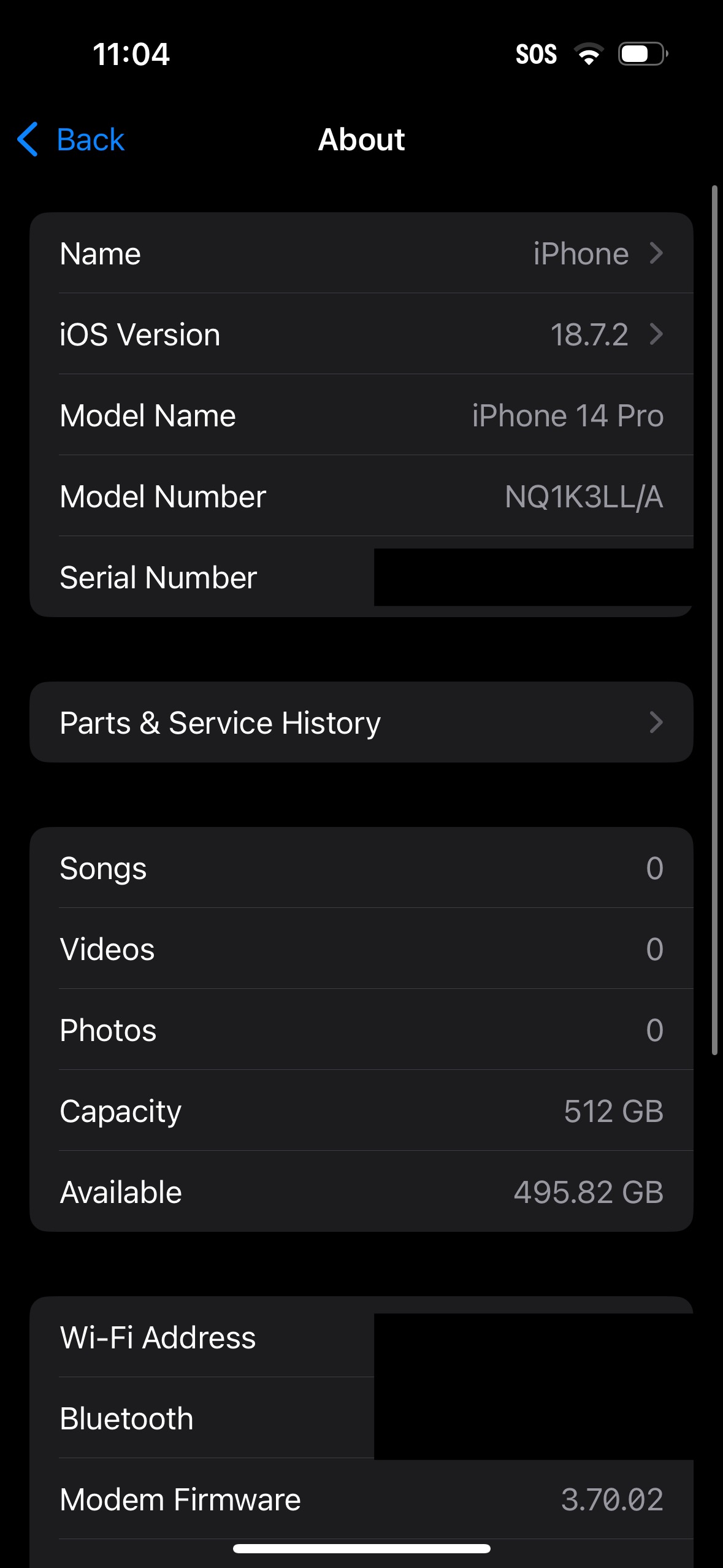This screenshot has width=723, height=1568.
Task: Tap the clock showing 11:04
Action: pos(131,55)
